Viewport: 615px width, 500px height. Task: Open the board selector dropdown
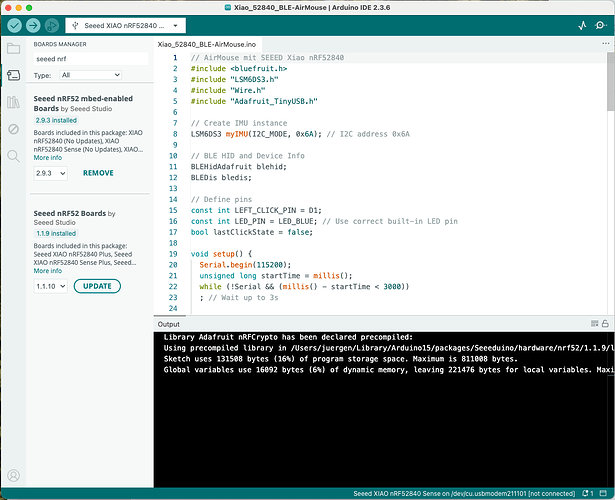coord(126,25)
